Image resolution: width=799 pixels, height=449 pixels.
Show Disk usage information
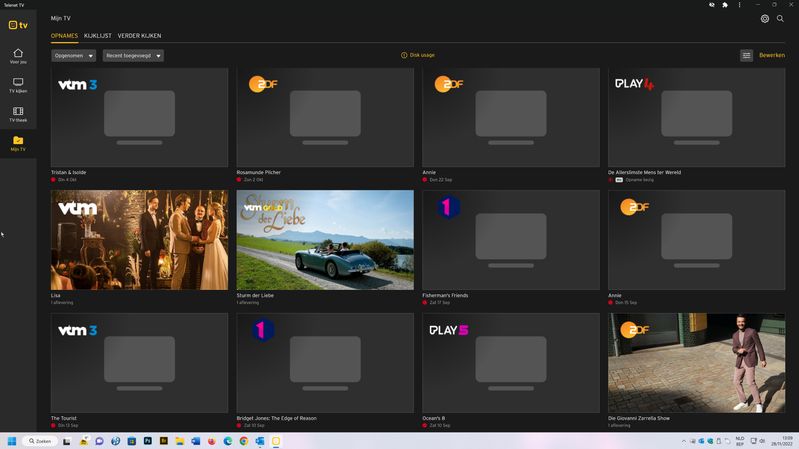coord(418,55)
